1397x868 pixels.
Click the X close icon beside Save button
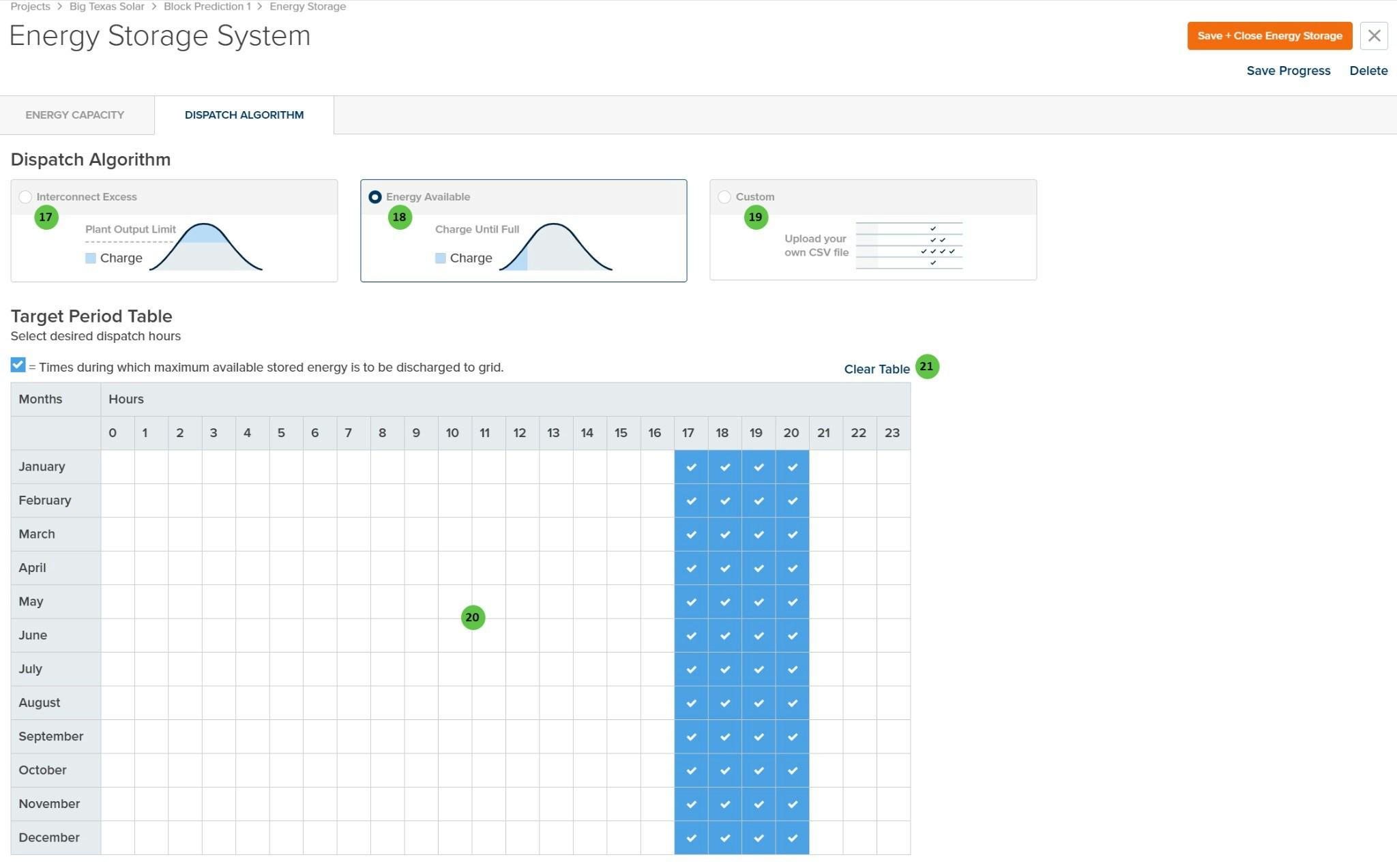click(x=1374, y=35)
